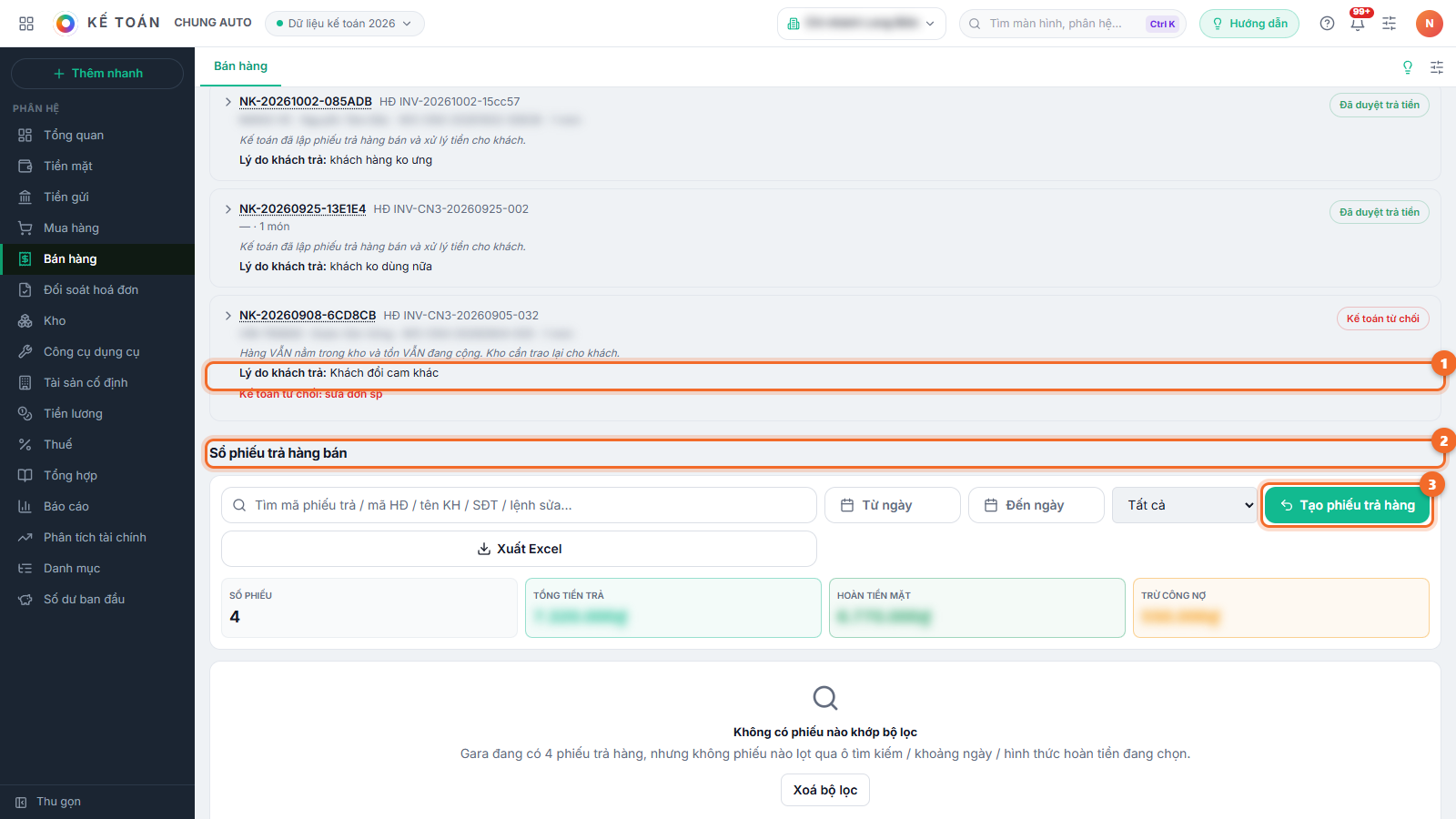The height and width of the screenshot is (819, 1456).
Task: Click Tạo phiếu trả hàng button
Action: point(1348,505)
